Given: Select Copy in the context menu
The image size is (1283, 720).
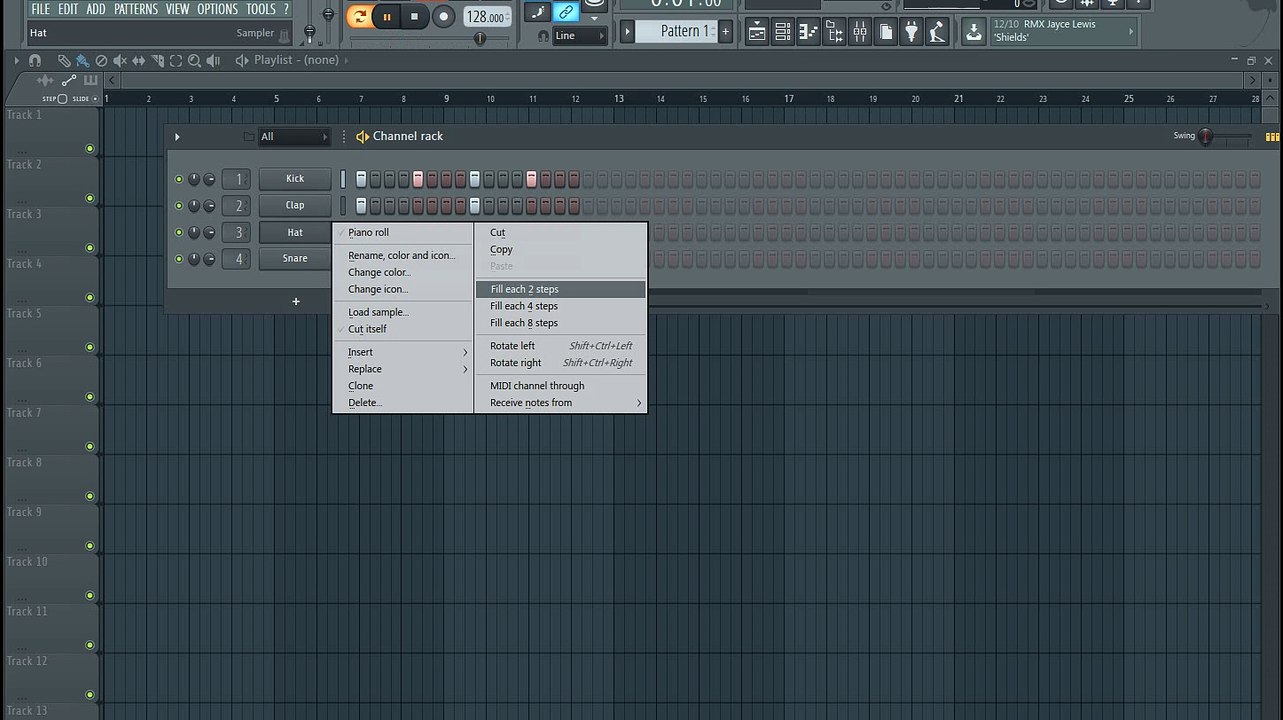Looking at the screenshot, I should pyautogui.click(x=561, y=249).
